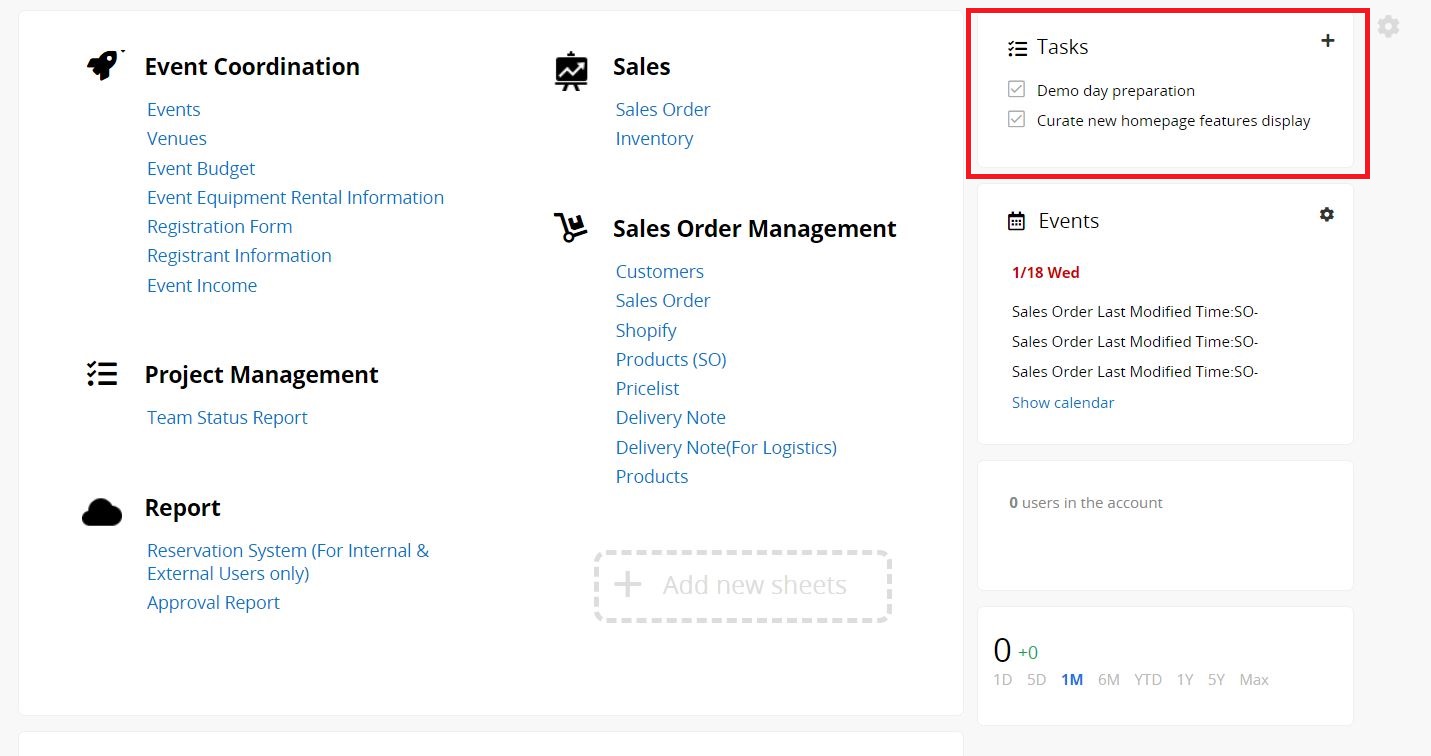Image resolution: width=1431 pixels, height=756 pixels.
Task: Open the Pricelist sheet
Action: coord(647,389)
